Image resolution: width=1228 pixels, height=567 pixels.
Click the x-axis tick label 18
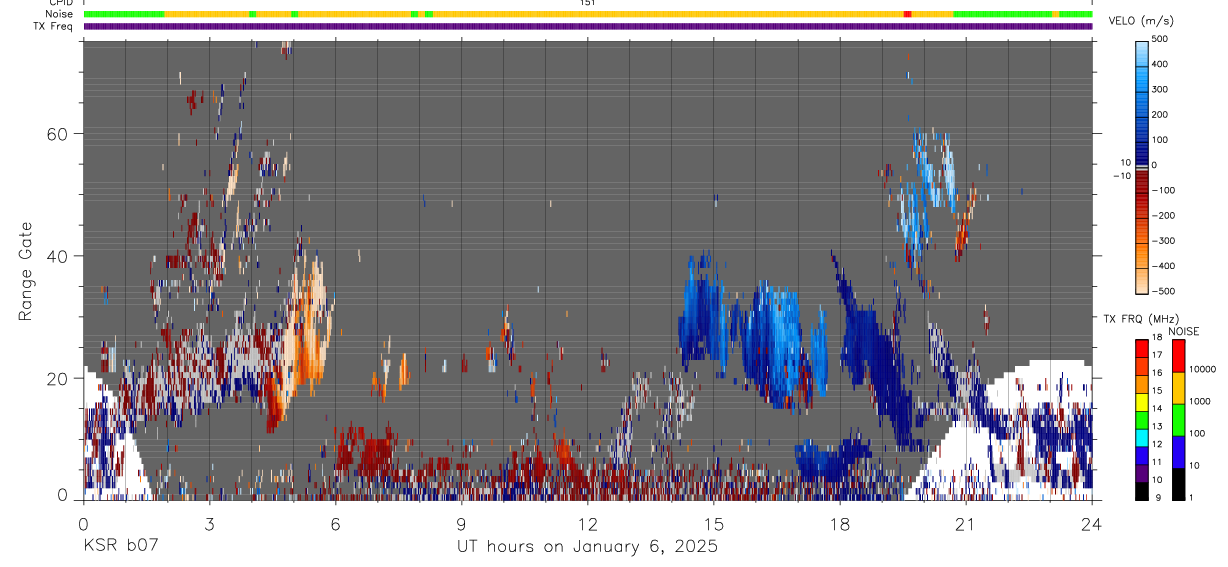pos(840,524)
